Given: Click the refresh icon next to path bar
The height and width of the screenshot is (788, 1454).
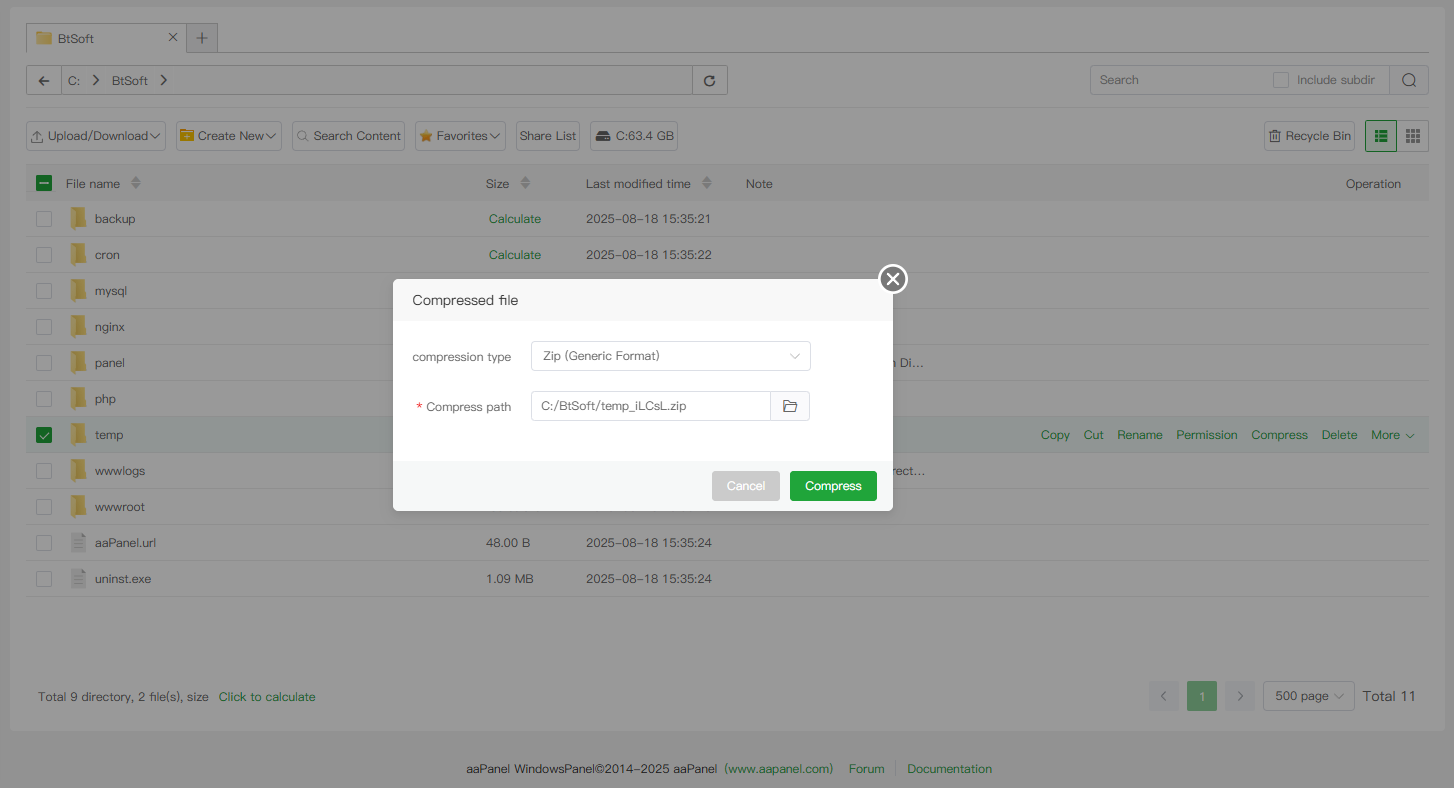Looking at the screenshot, I should [710, 81].
